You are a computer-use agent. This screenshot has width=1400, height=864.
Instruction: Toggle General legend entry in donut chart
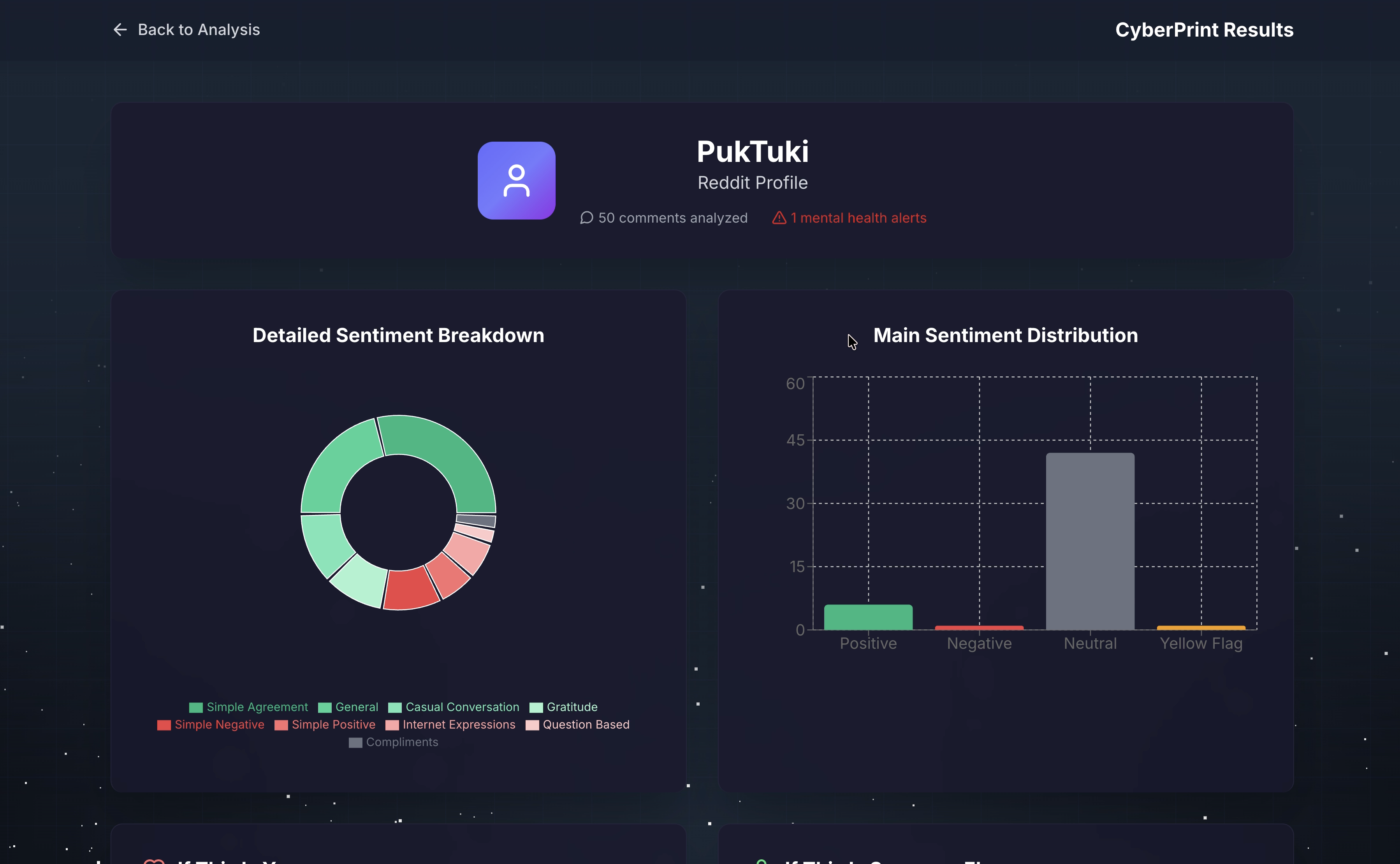tap(356, 707)
